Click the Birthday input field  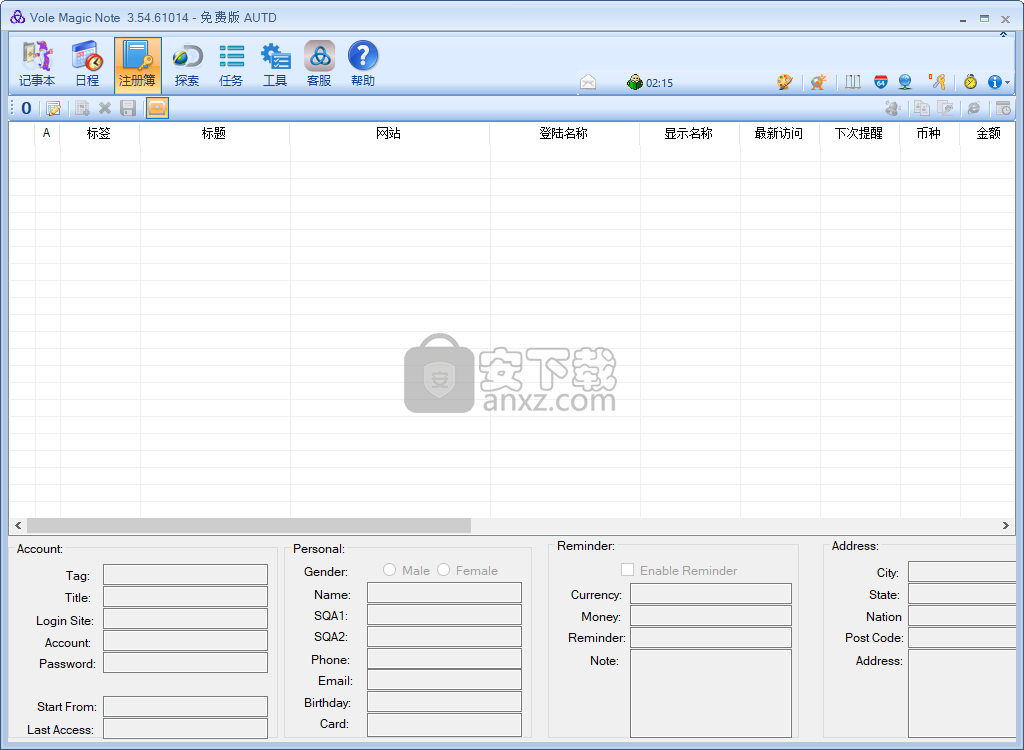[444, 702]
